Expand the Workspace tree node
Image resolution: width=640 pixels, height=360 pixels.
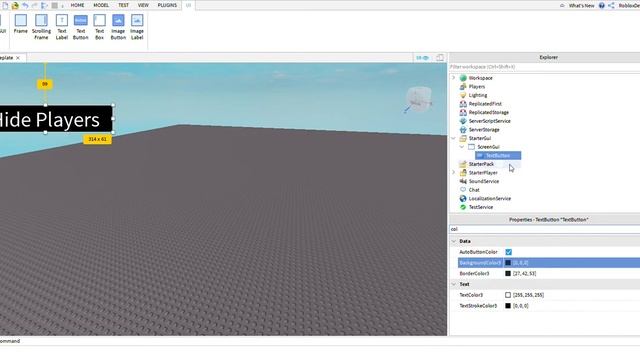[453, 78]
